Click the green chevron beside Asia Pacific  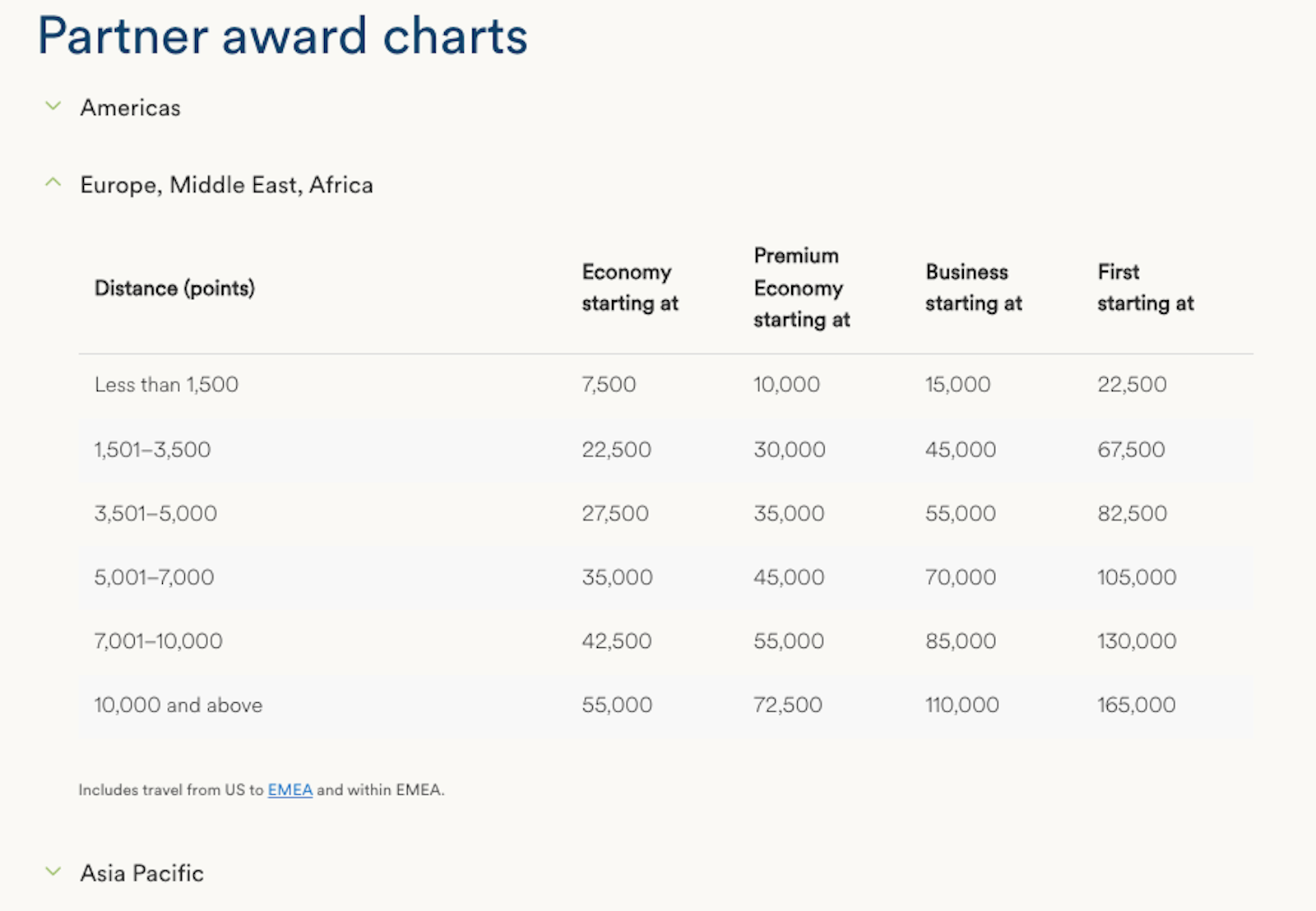point(53,871)
